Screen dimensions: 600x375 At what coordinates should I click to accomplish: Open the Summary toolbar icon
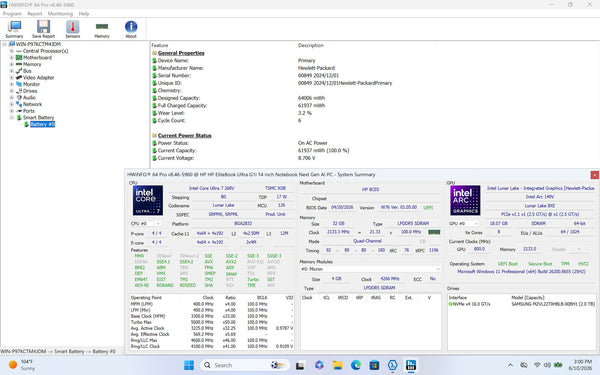[14, 29]
